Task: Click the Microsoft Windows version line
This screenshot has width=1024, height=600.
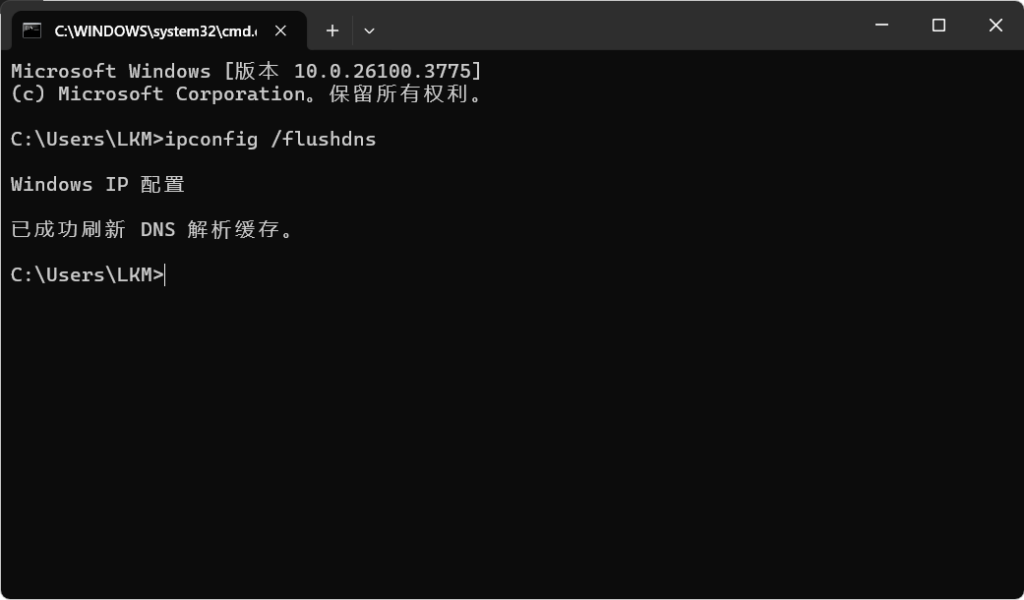Action: (246, 71)
